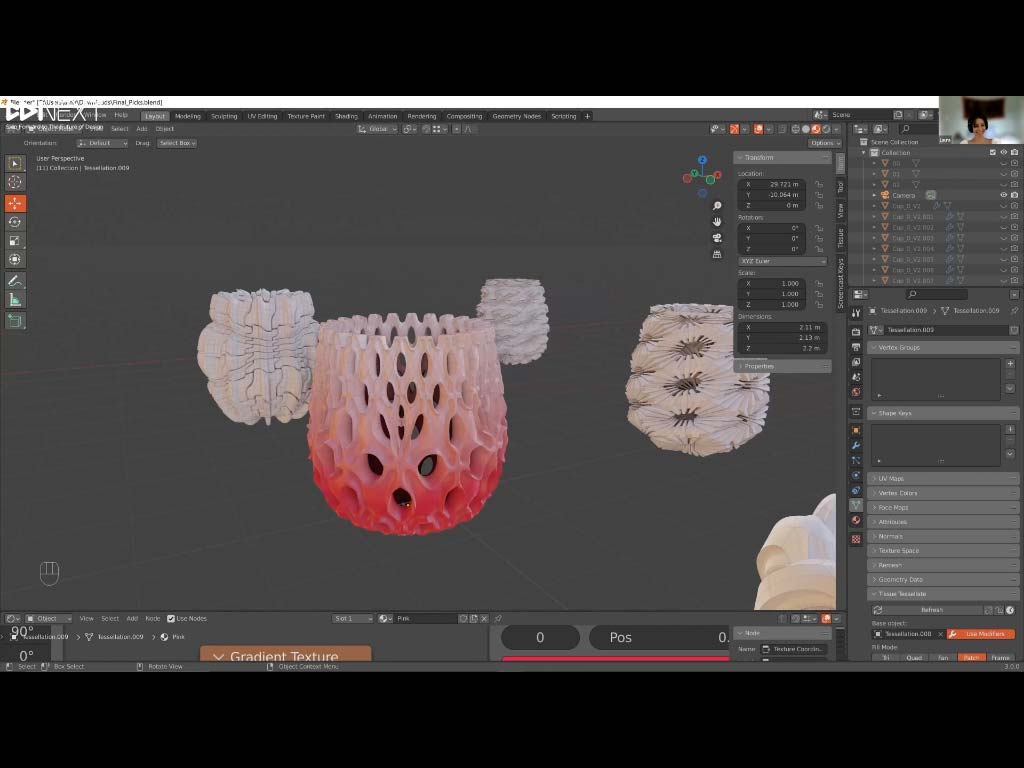The height and width of the screenshot is (768, 1024).
Task: Open the Material properties tab
Action: click(x=856, y=520)
